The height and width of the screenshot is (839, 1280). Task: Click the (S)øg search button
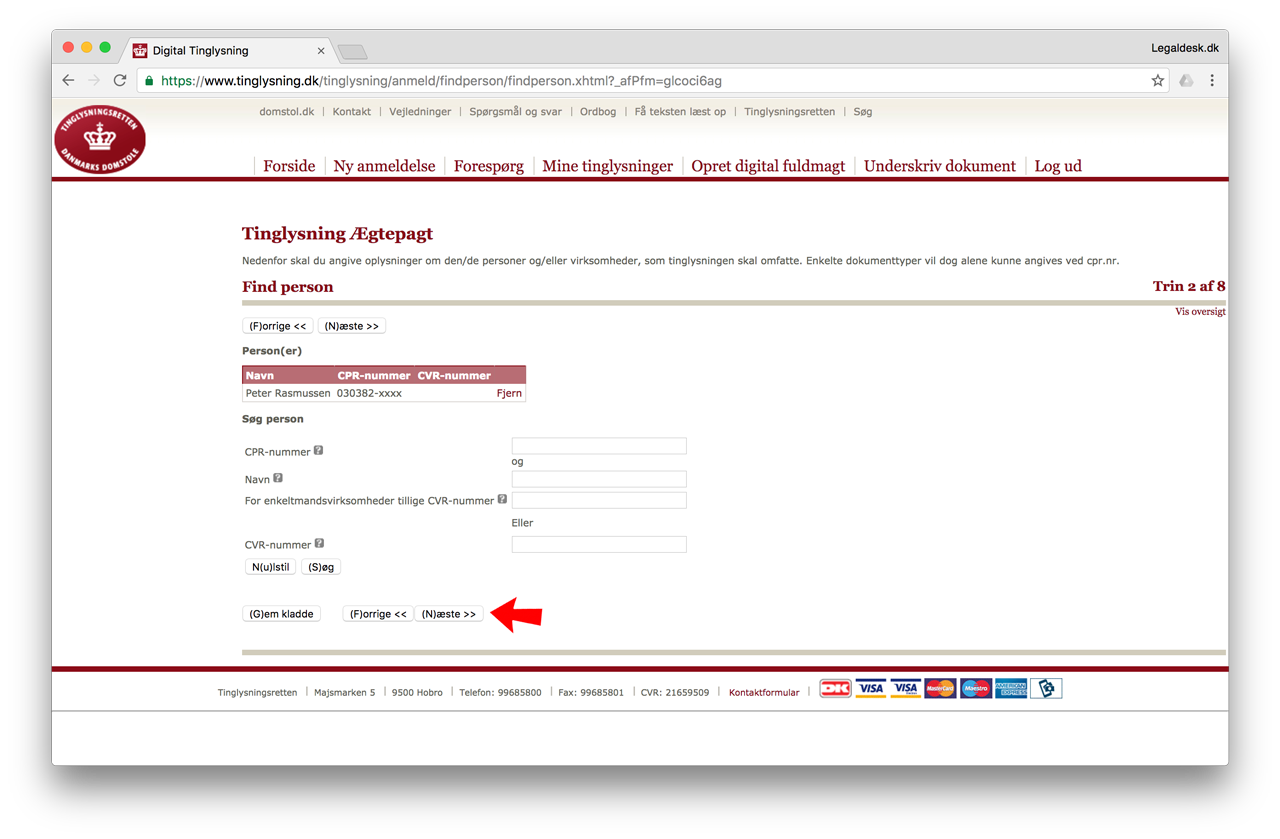(321, 567)
